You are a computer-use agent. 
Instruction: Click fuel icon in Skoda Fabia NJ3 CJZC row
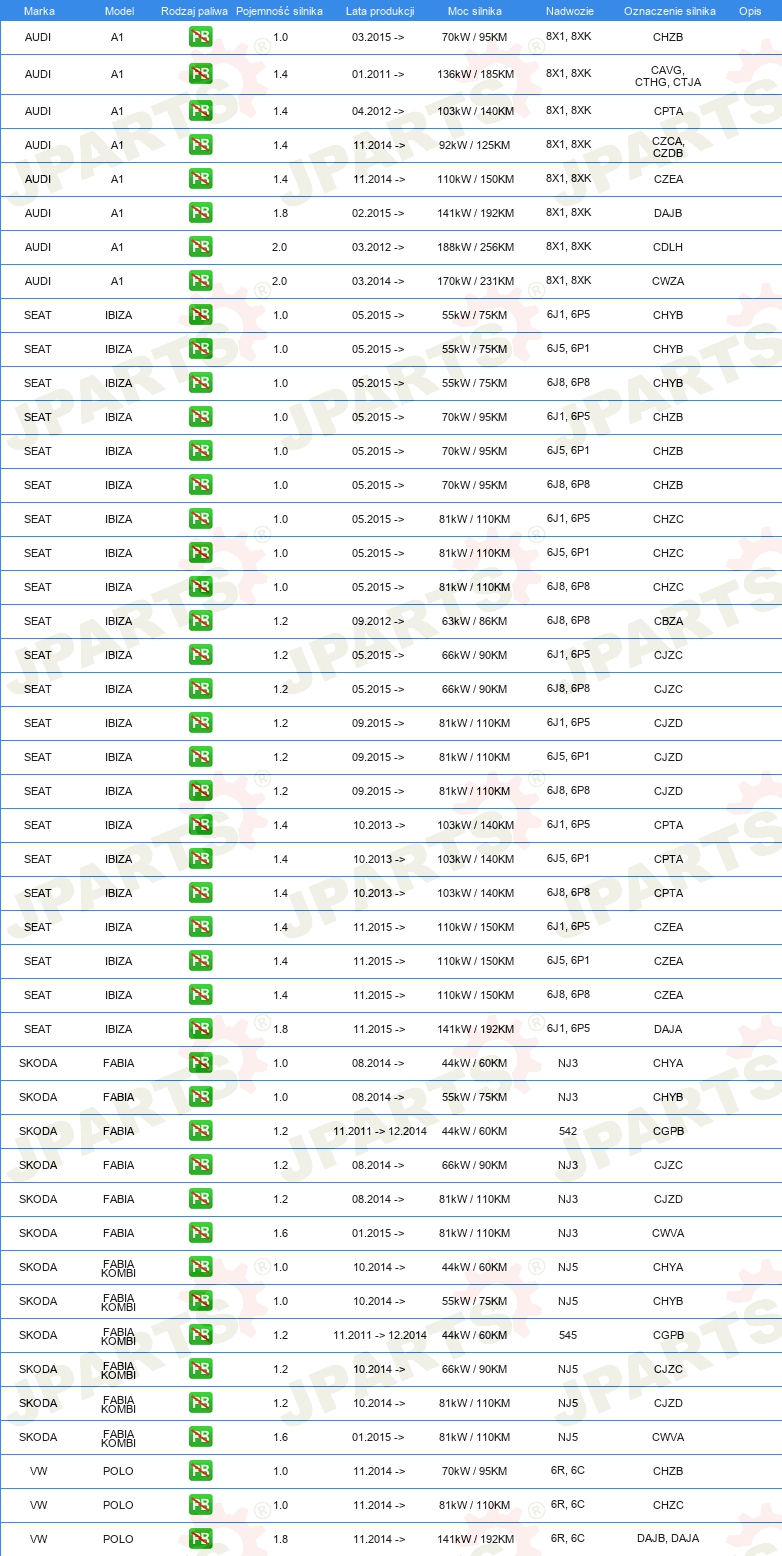[200, 1165]
